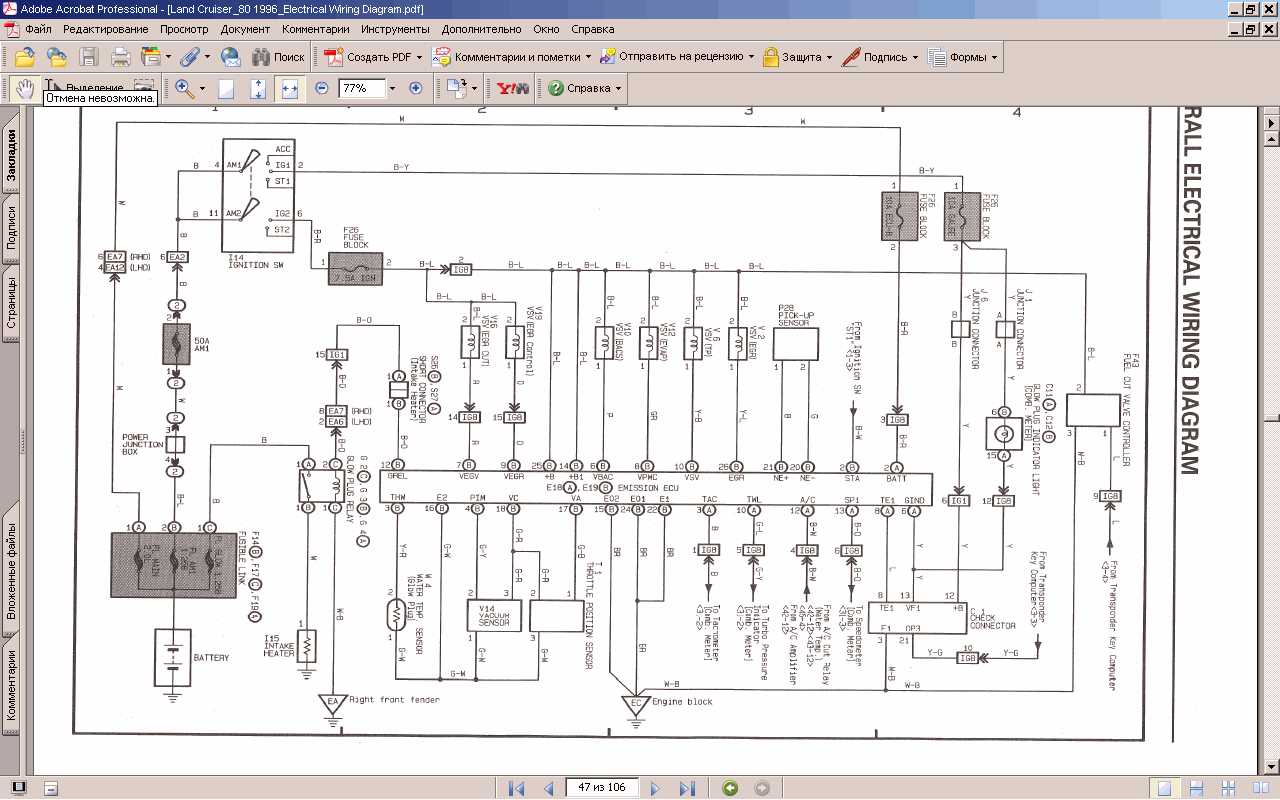Go to the last page
This screenshot has height=800, width=1280.
(x=688, y=788)
